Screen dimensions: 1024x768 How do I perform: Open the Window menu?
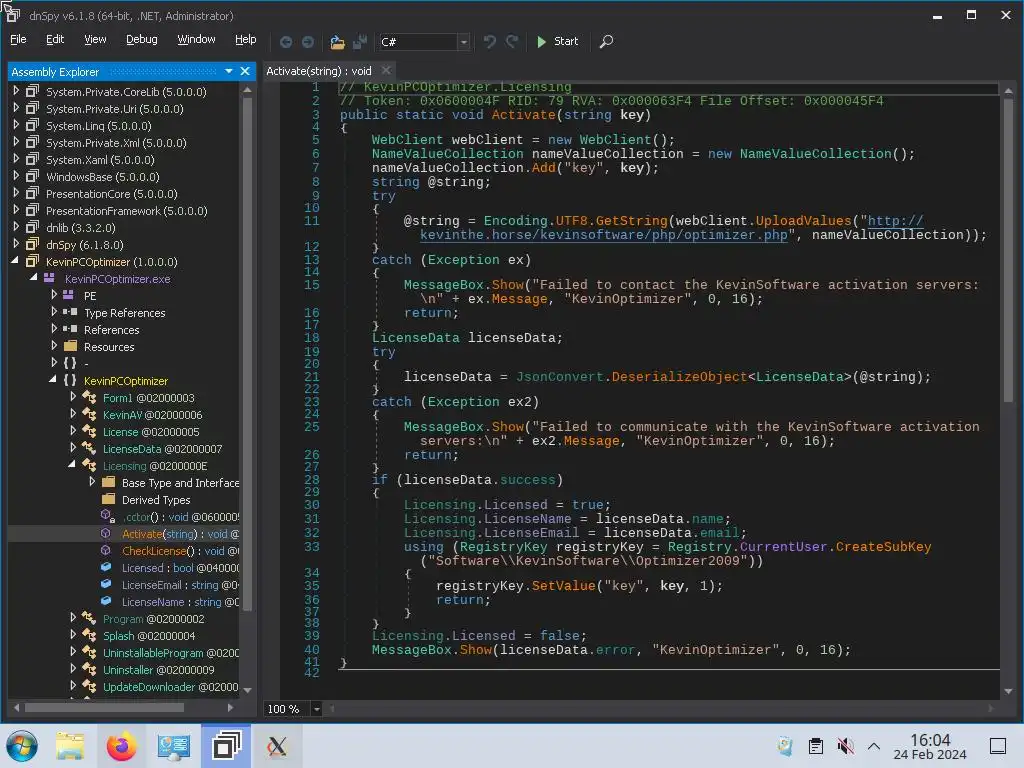click(196, 39)
